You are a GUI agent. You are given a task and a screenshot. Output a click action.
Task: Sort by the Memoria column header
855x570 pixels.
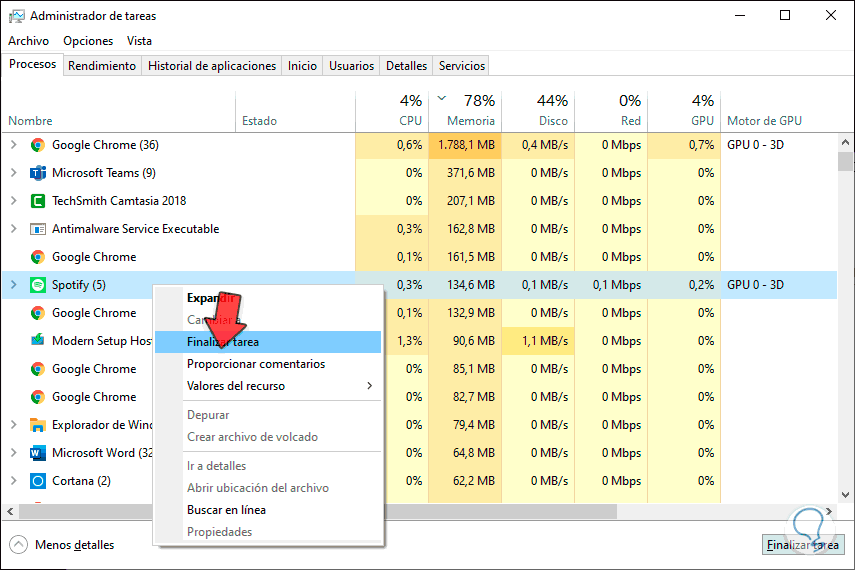(465, 112)
